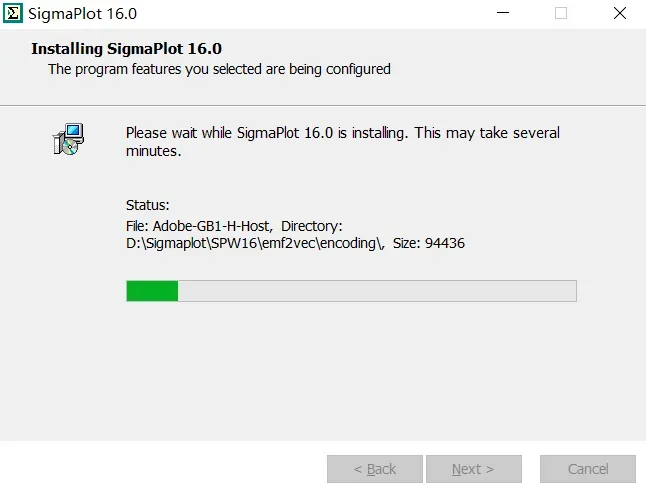Click the 'Size: 94436' status text

point(428,243)
